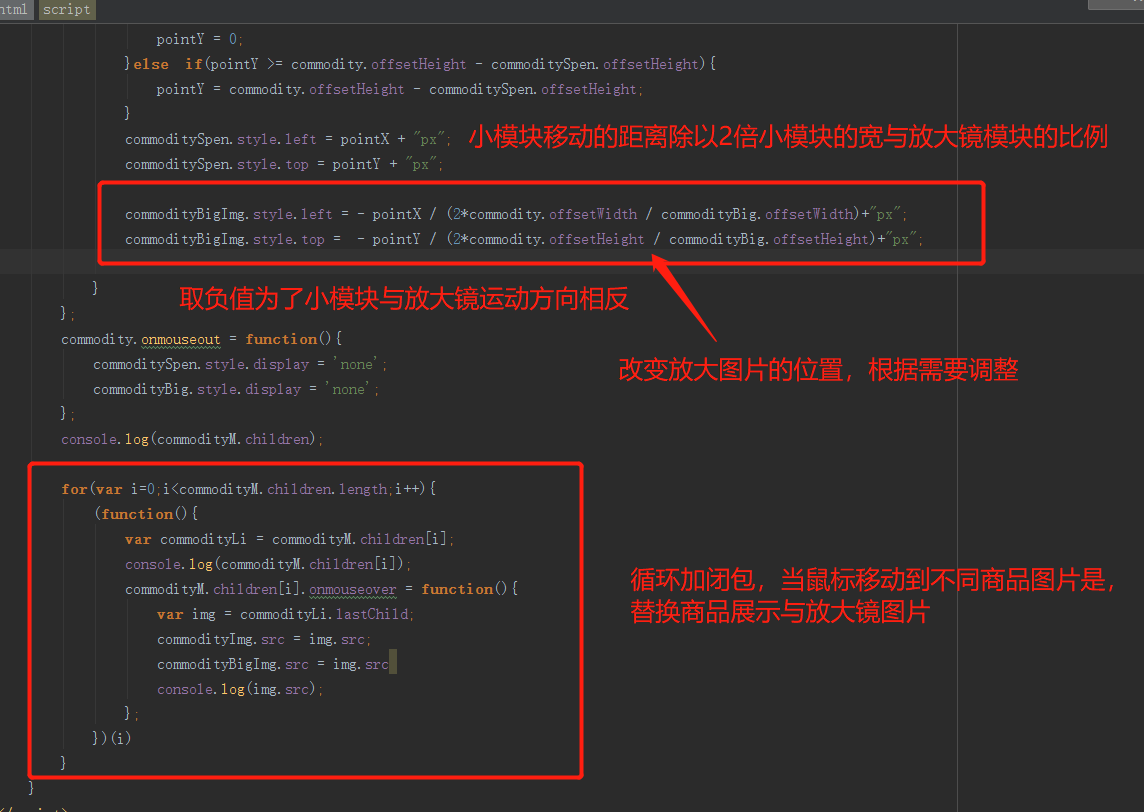Place cursor on commodityImg.src assignment
This screenshot has height=812, width=1144.
coord(264,639)
